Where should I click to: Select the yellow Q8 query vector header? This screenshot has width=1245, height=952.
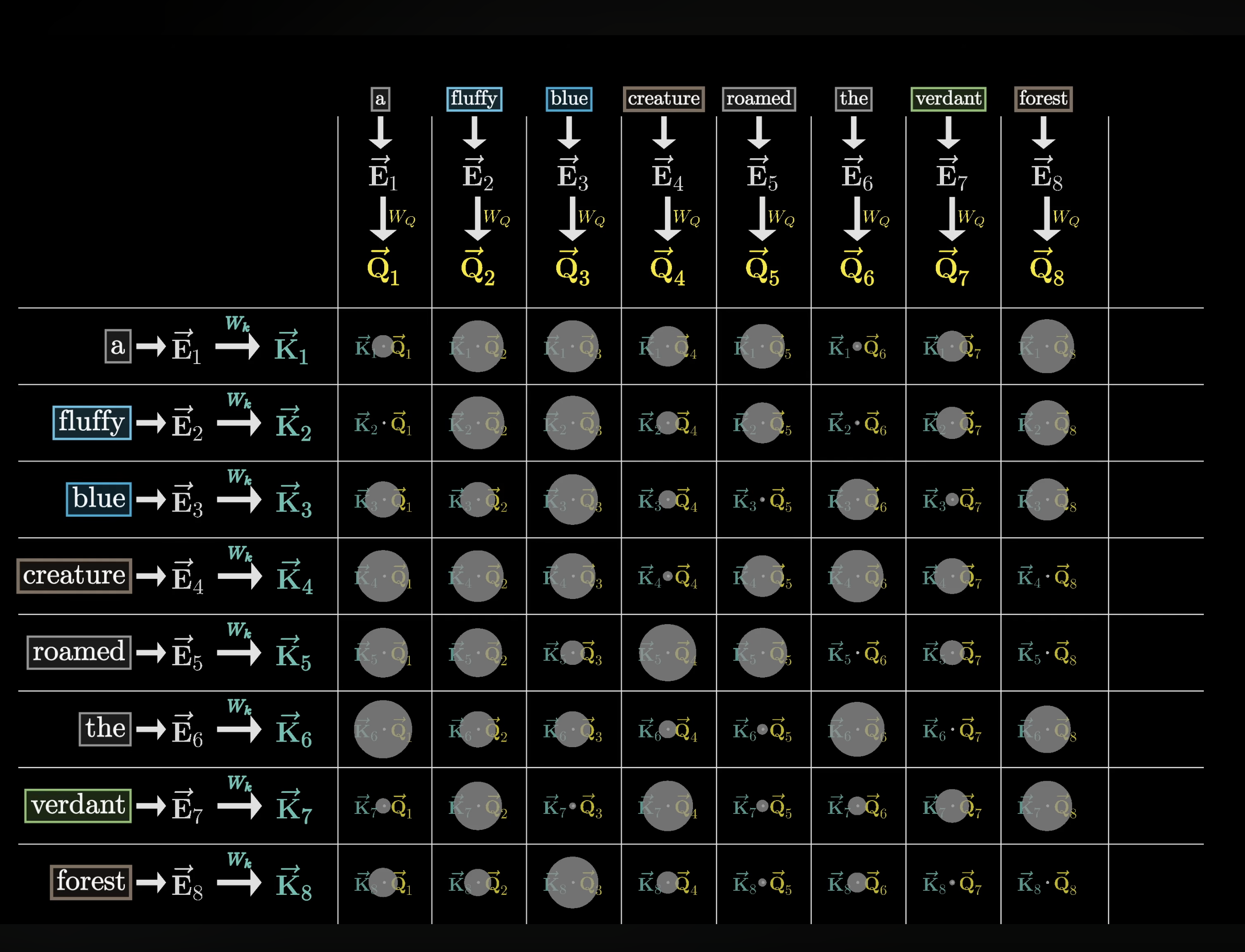[1046, 266]
